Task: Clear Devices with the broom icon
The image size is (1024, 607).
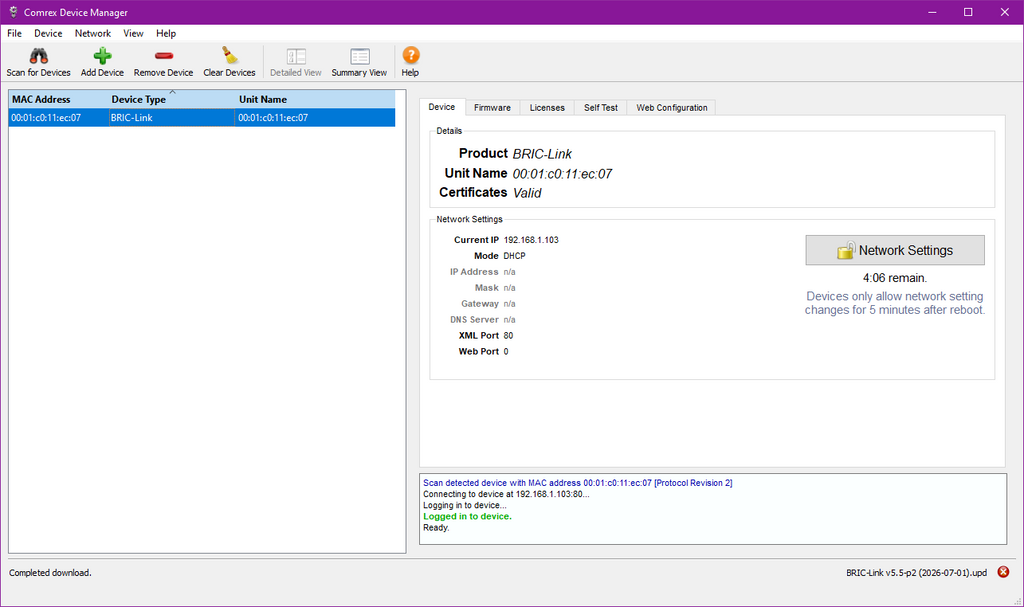Action: 229,56
